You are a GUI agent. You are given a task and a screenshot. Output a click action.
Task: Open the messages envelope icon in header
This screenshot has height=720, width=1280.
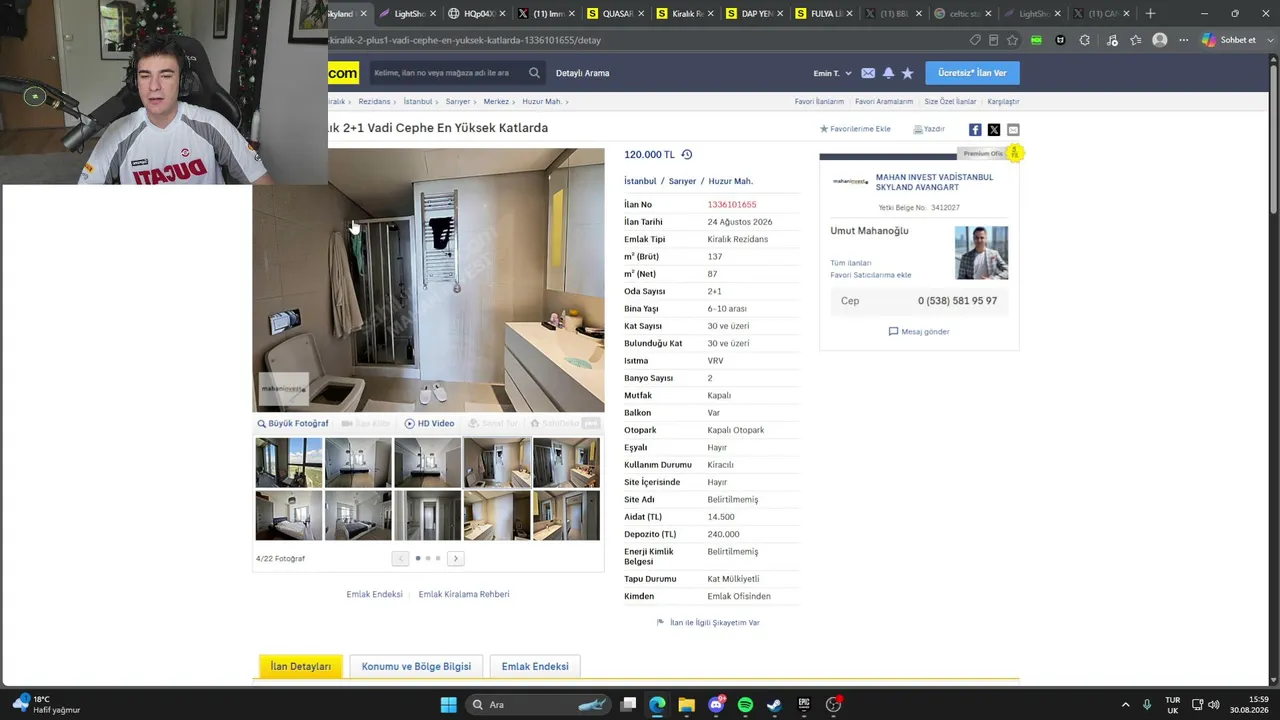point(868,73)
